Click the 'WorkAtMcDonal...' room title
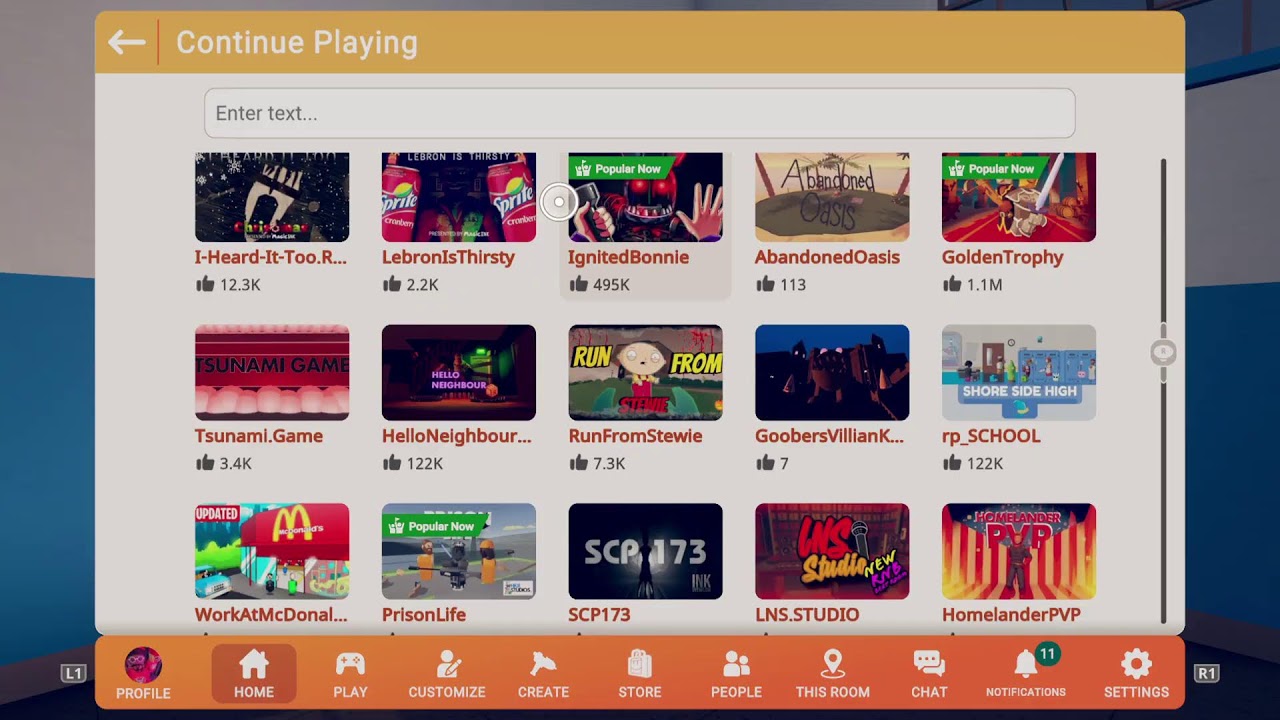Viewport: 1280px width, 720px height. pos(271,615)
